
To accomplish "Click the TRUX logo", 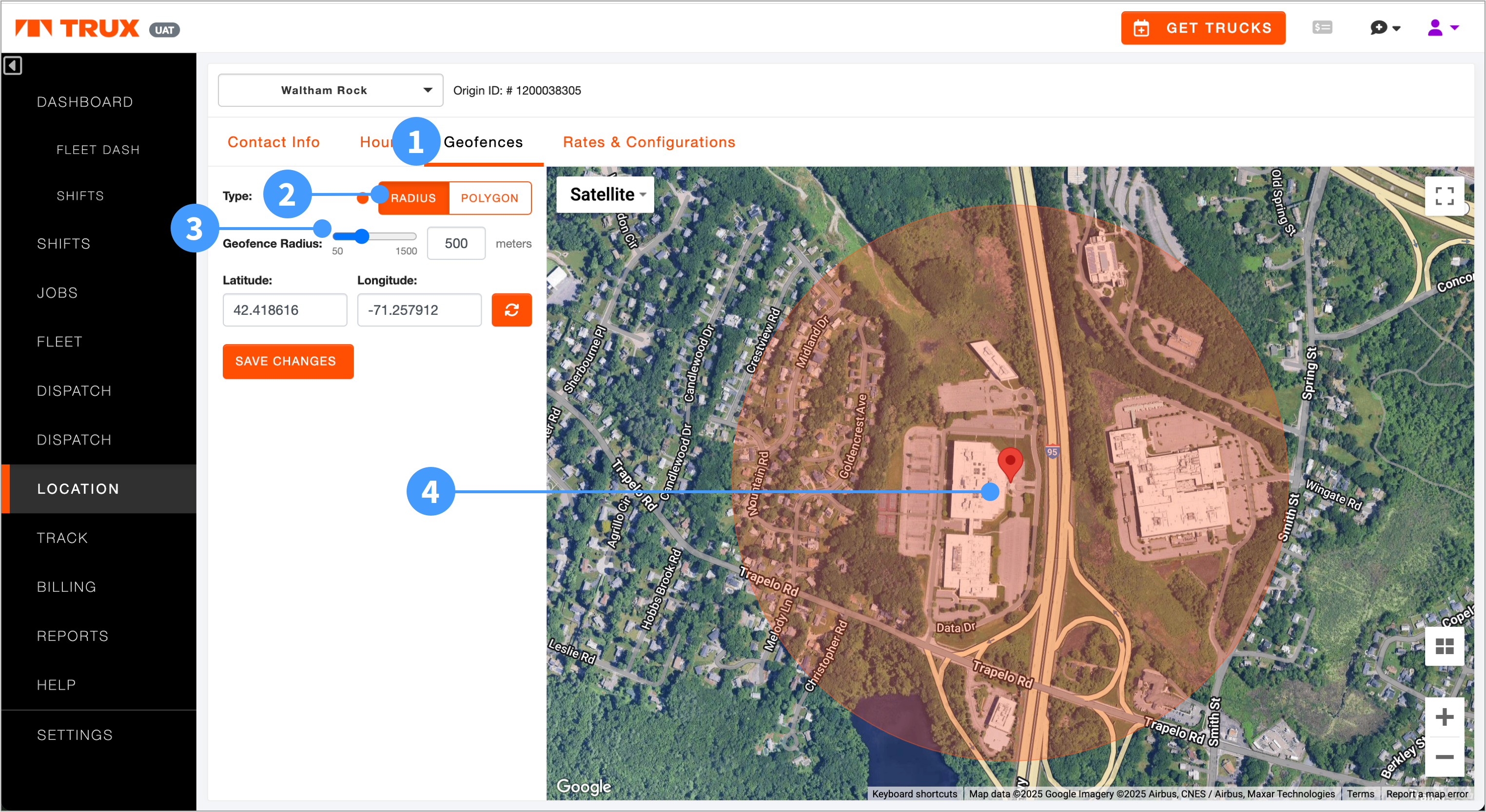I will 77,28.
